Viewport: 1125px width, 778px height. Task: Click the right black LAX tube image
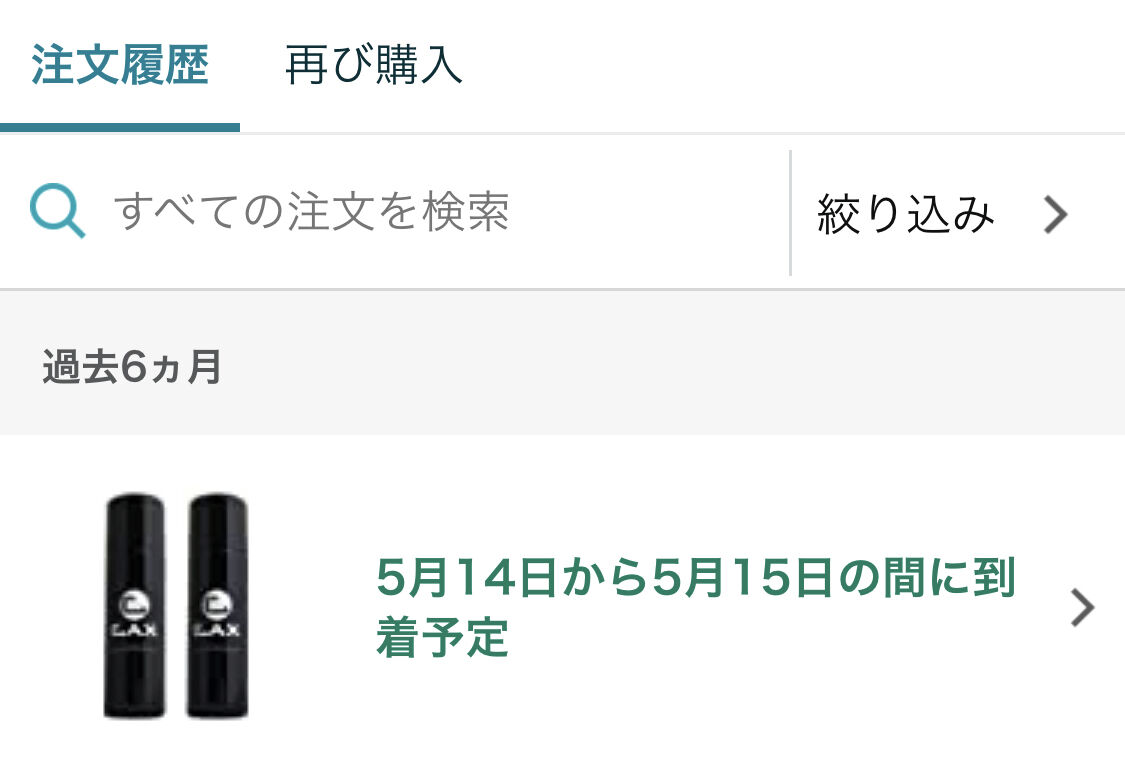coord(217,605)
